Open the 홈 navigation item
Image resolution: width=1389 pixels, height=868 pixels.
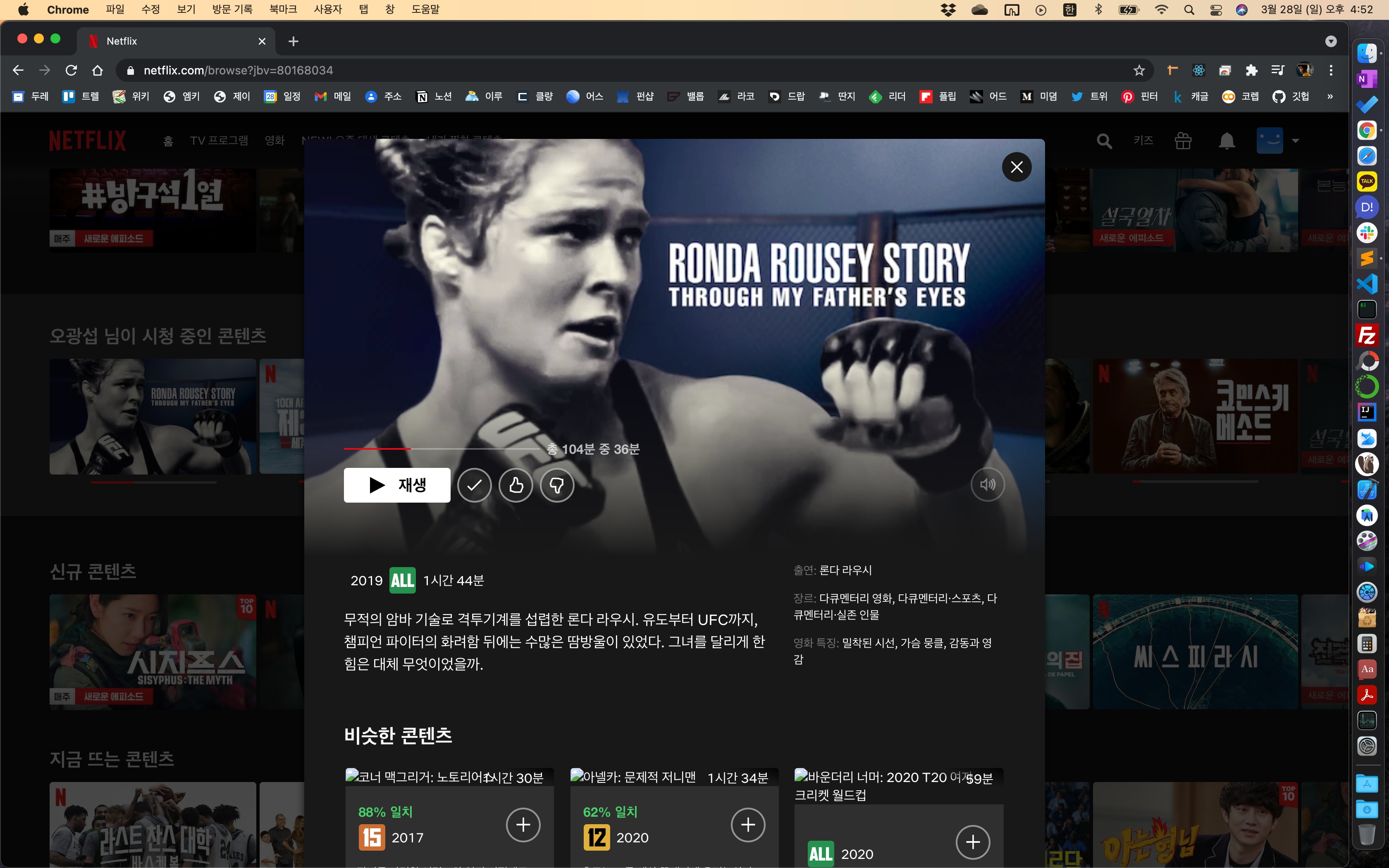tap(168, 141)
